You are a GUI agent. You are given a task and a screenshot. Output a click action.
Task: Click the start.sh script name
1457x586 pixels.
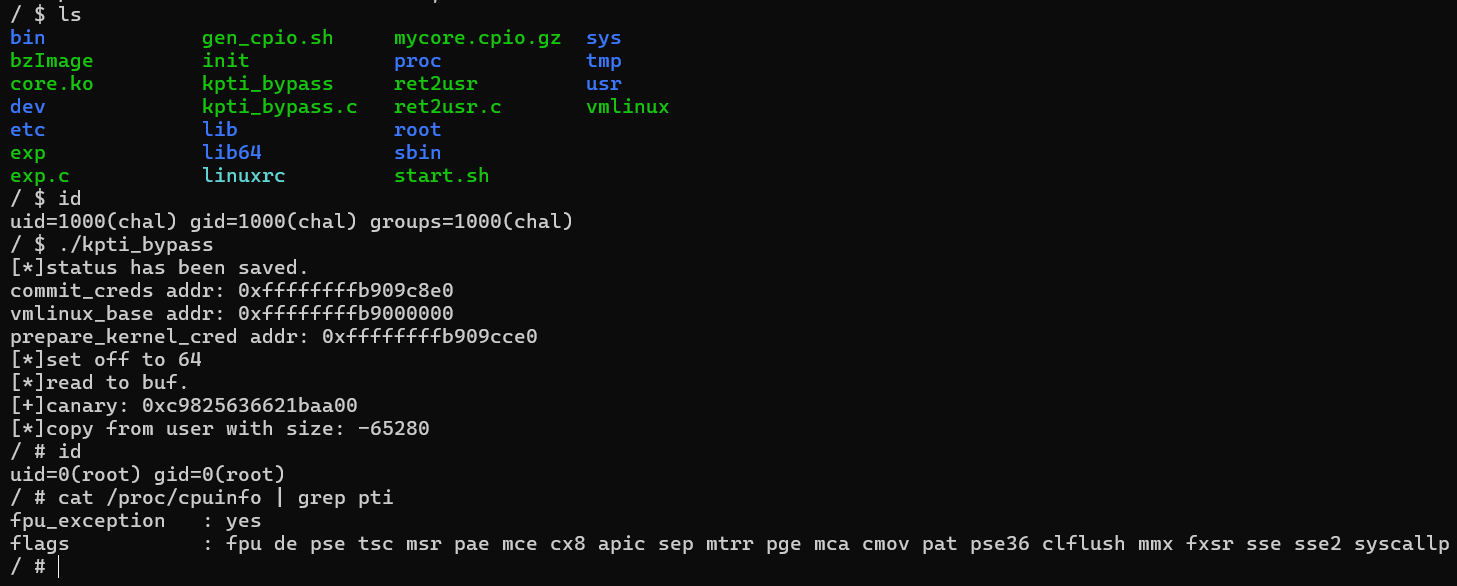coord(441,176)
